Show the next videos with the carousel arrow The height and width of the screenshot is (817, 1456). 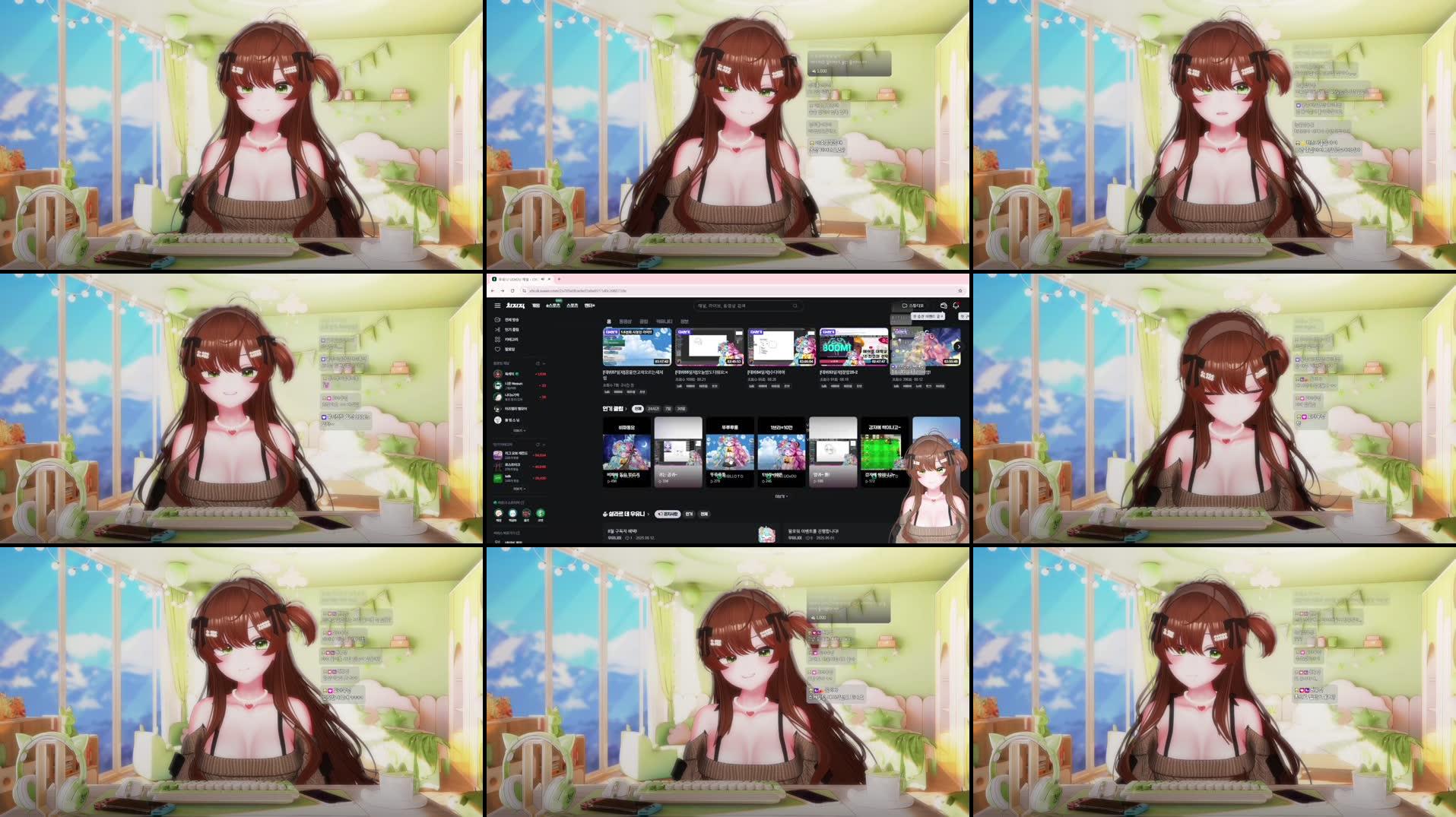pos(958,347)
